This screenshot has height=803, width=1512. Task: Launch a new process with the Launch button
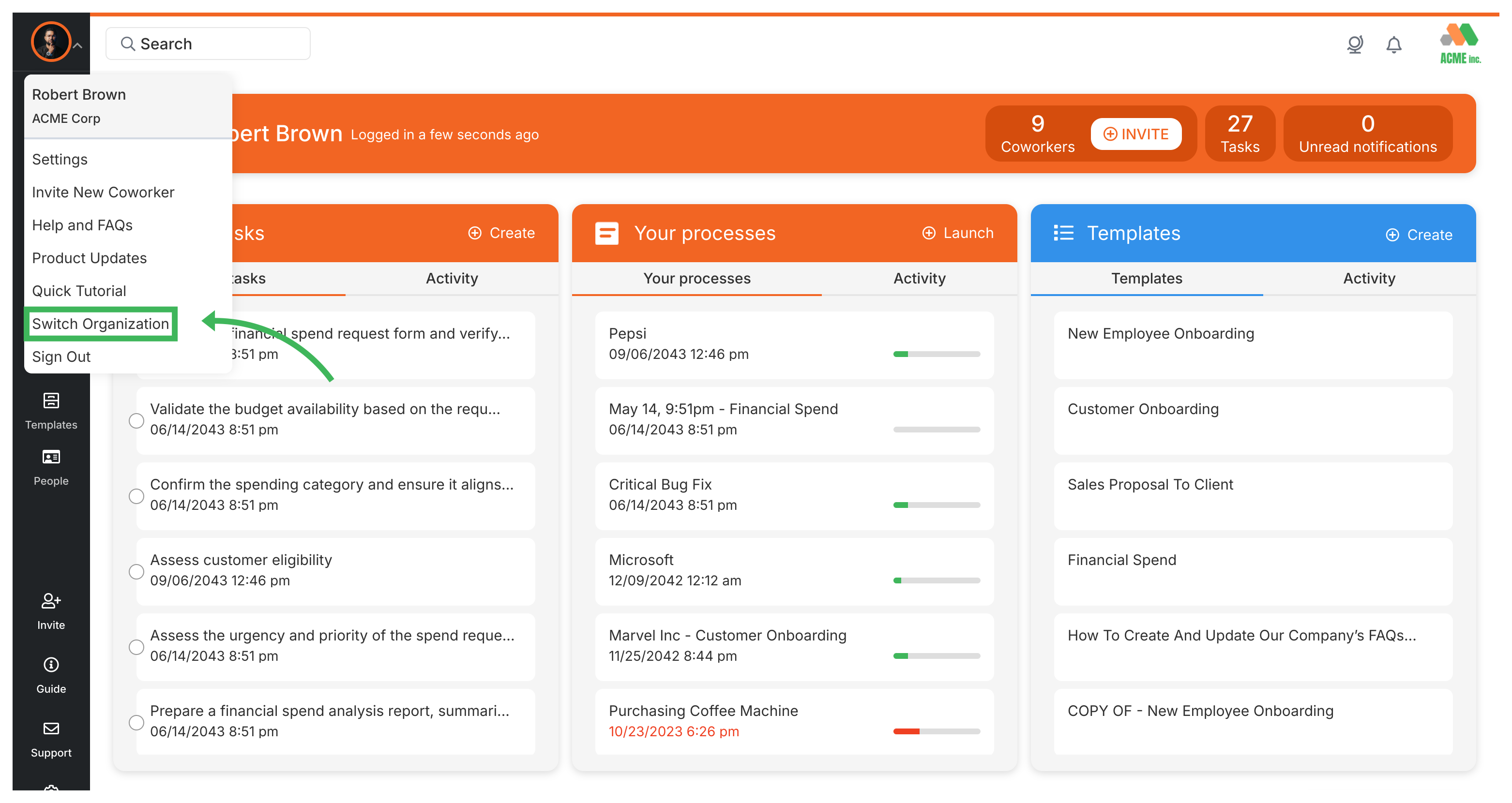(957, 232)
